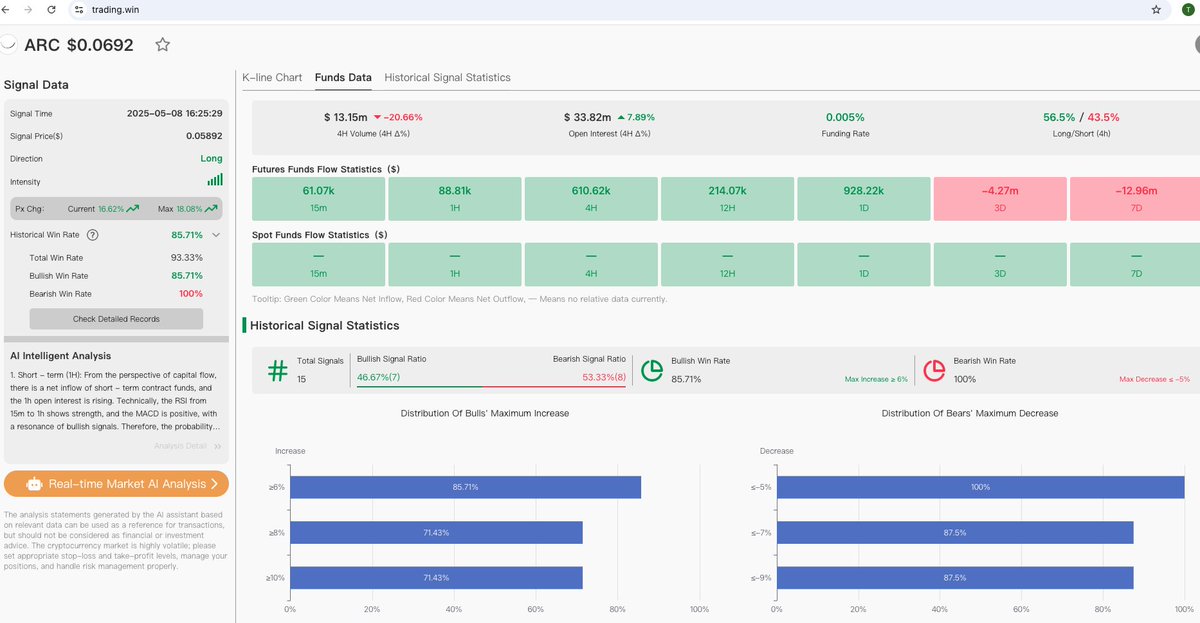Click the Spot Funds Flow 15m cell
1200x623 pixels.
[x=319, y=264]
